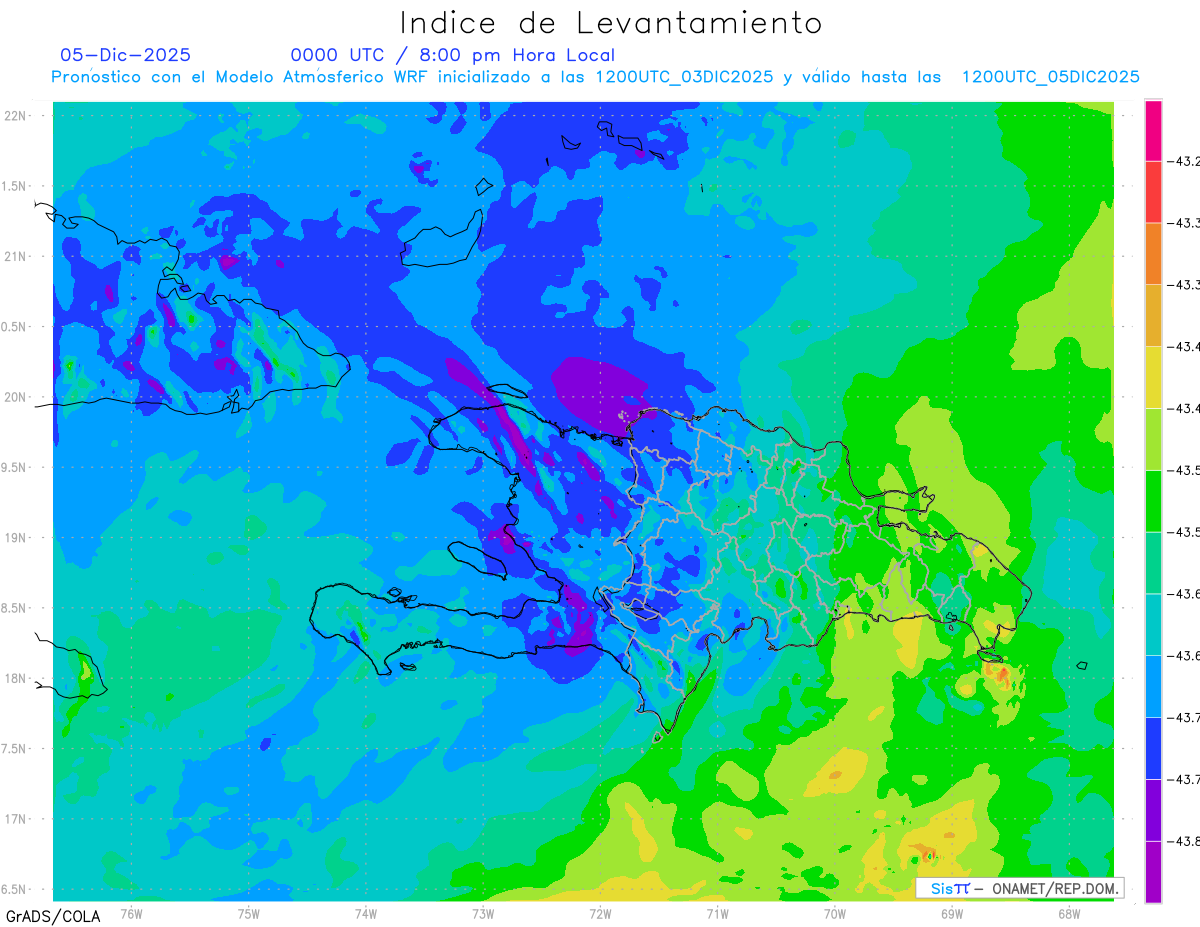Click the date '05-Dic-2025'
The height and width of the screenshot is (927, 1200).
point(125,55)
